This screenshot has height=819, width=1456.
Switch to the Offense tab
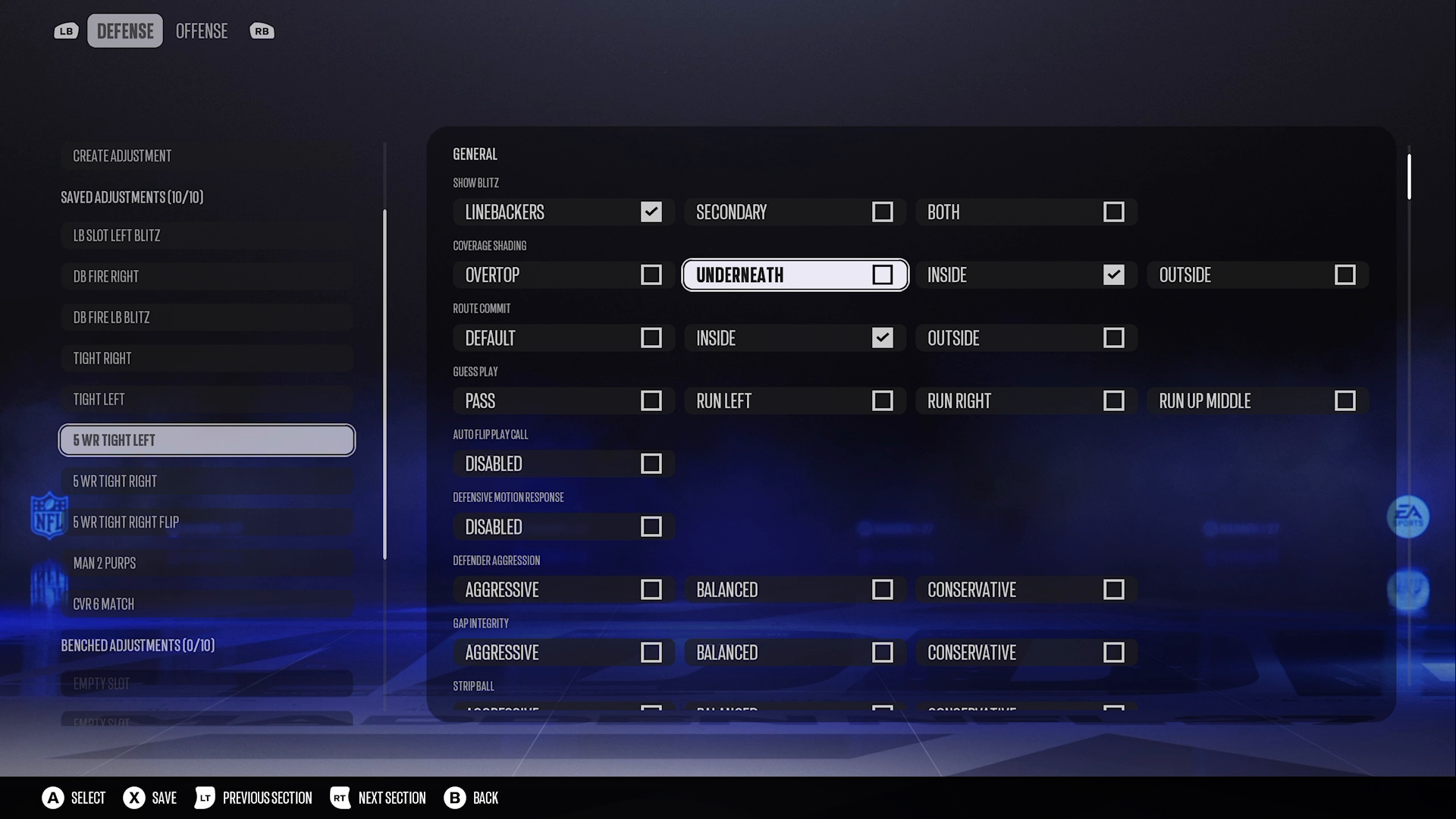click(202, 31)
